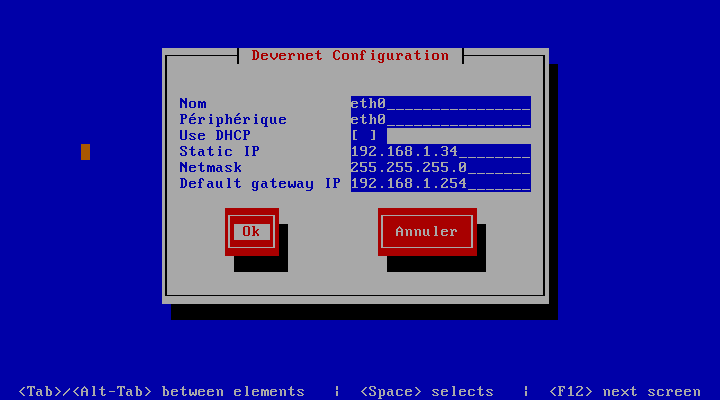Click the <Space> selects footer hint

(x=427, y=391)
